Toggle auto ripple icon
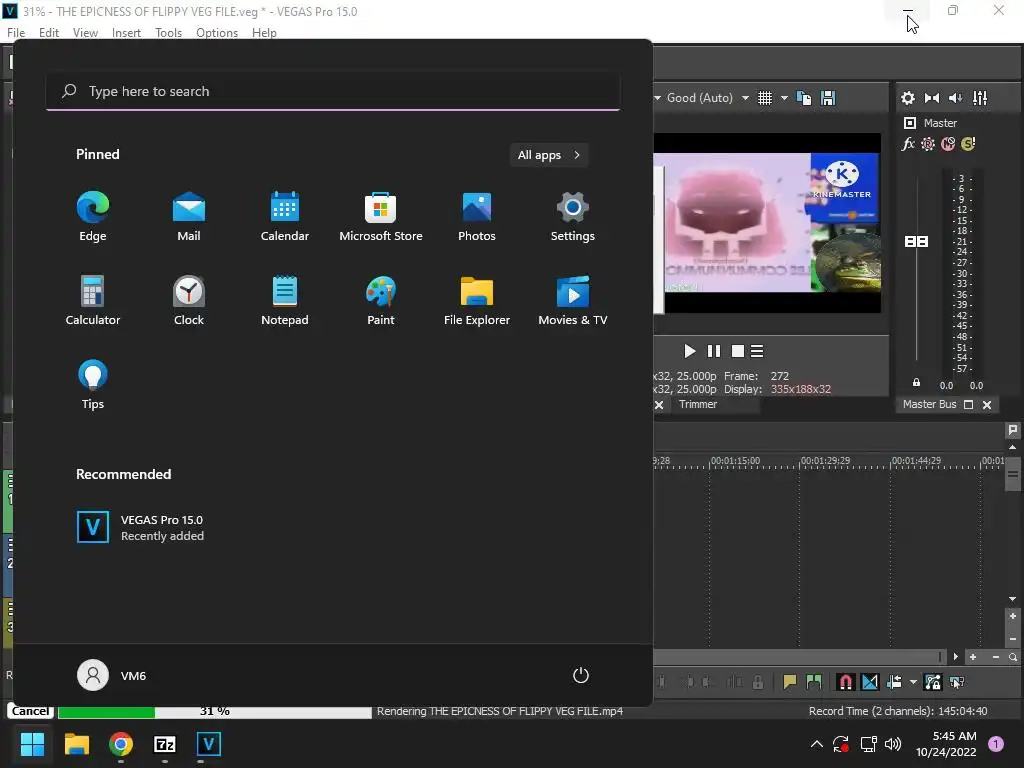 [894, 682]
